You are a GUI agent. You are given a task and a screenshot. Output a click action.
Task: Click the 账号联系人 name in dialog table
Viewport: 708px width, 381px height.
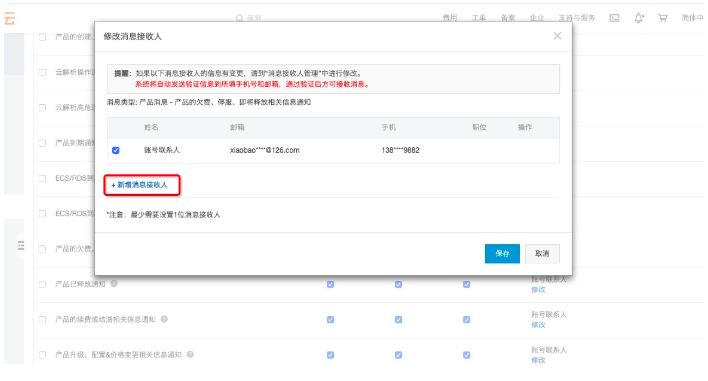(x=162, y=150)
